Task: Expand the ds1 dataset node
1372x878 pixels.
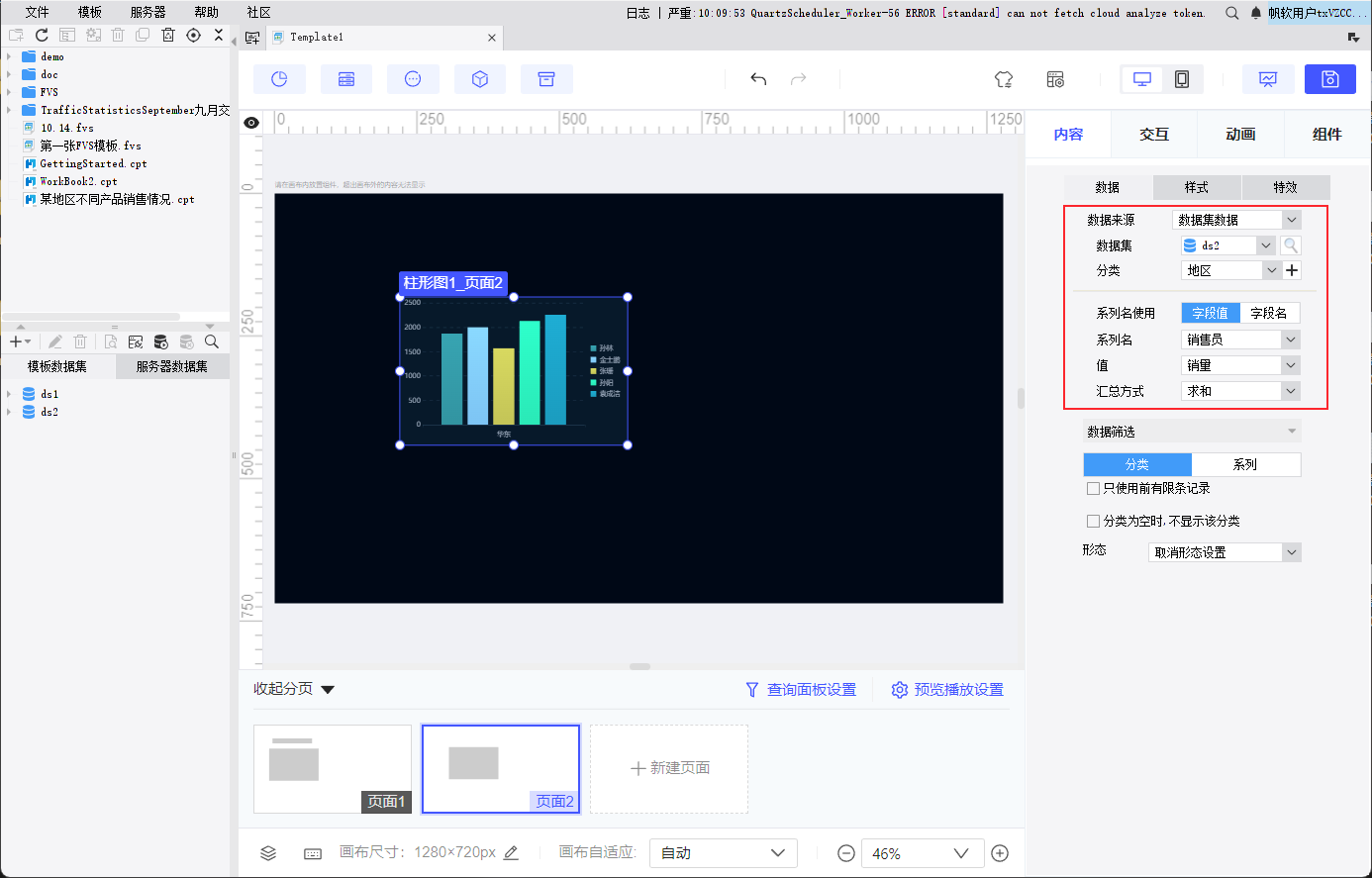Action: 9,394
